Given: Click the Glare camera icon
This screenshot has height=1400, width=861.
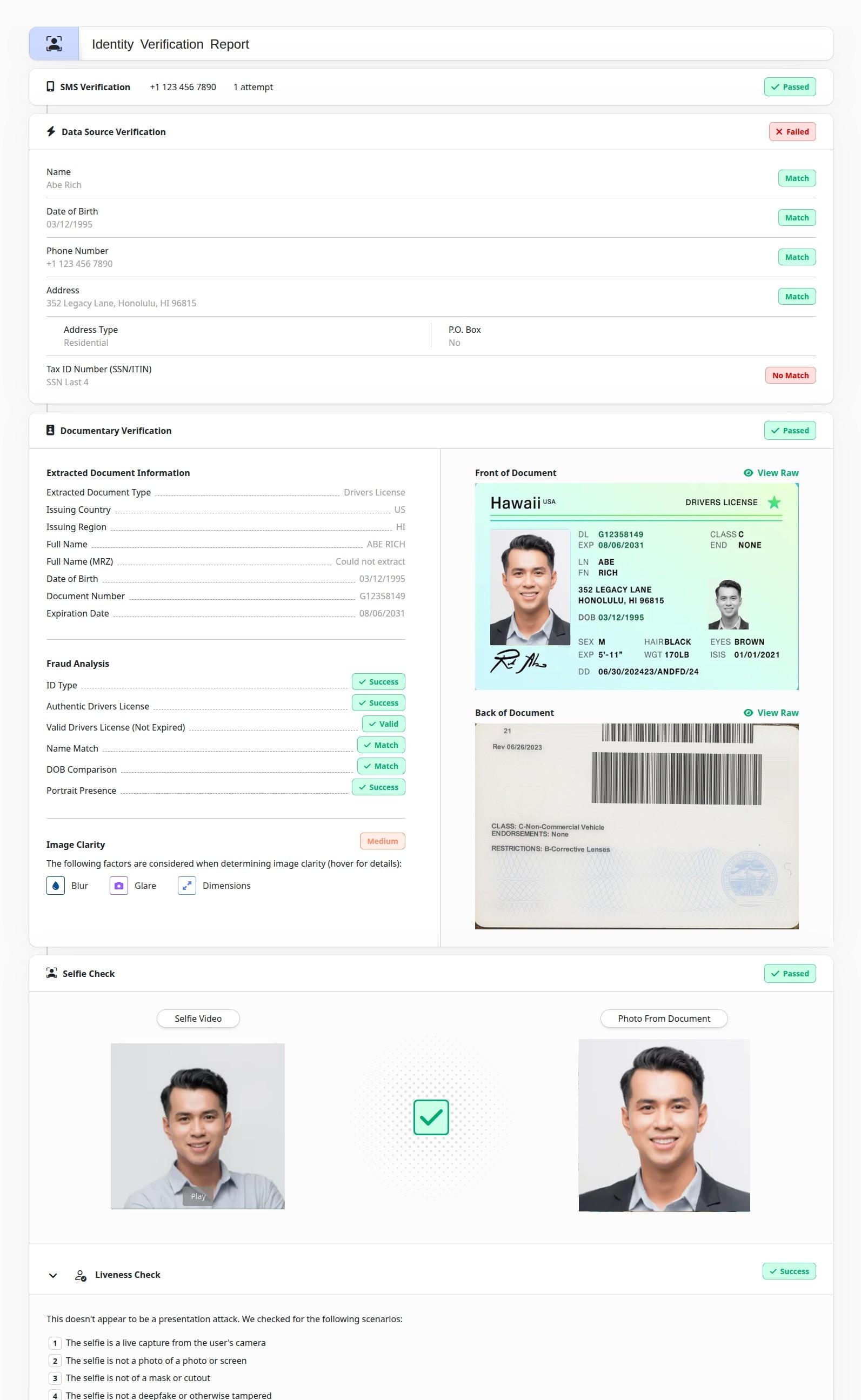Looking at the screenshot, I should click(x=118, y=886).
